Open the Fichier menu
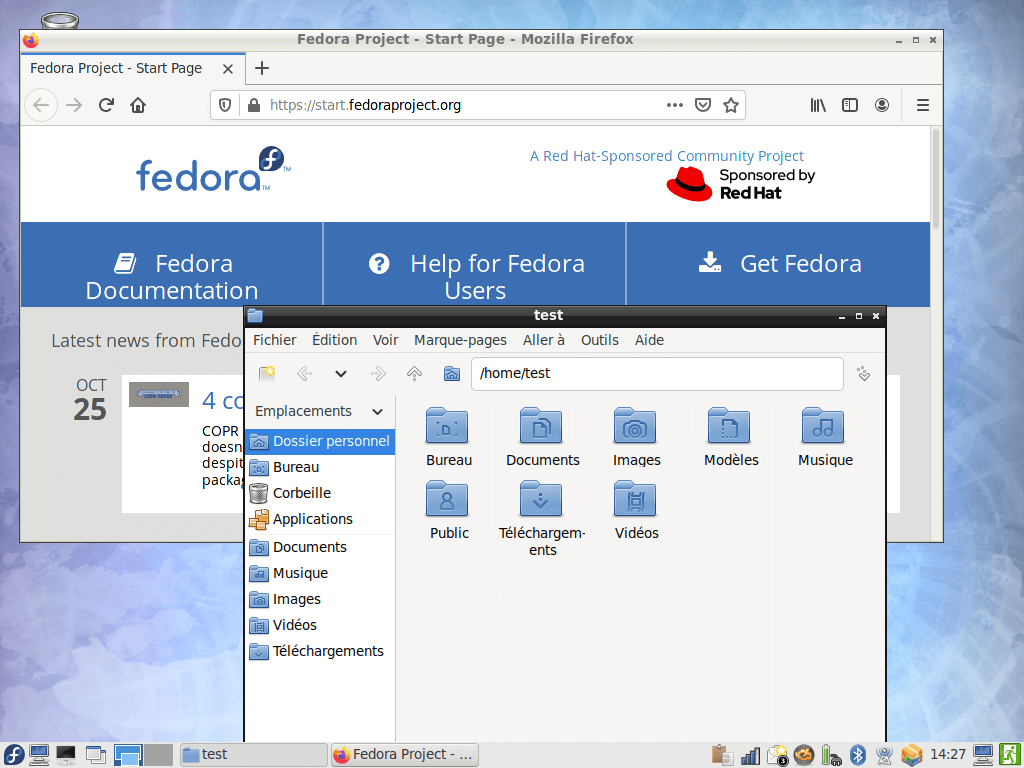 (274, 340)
